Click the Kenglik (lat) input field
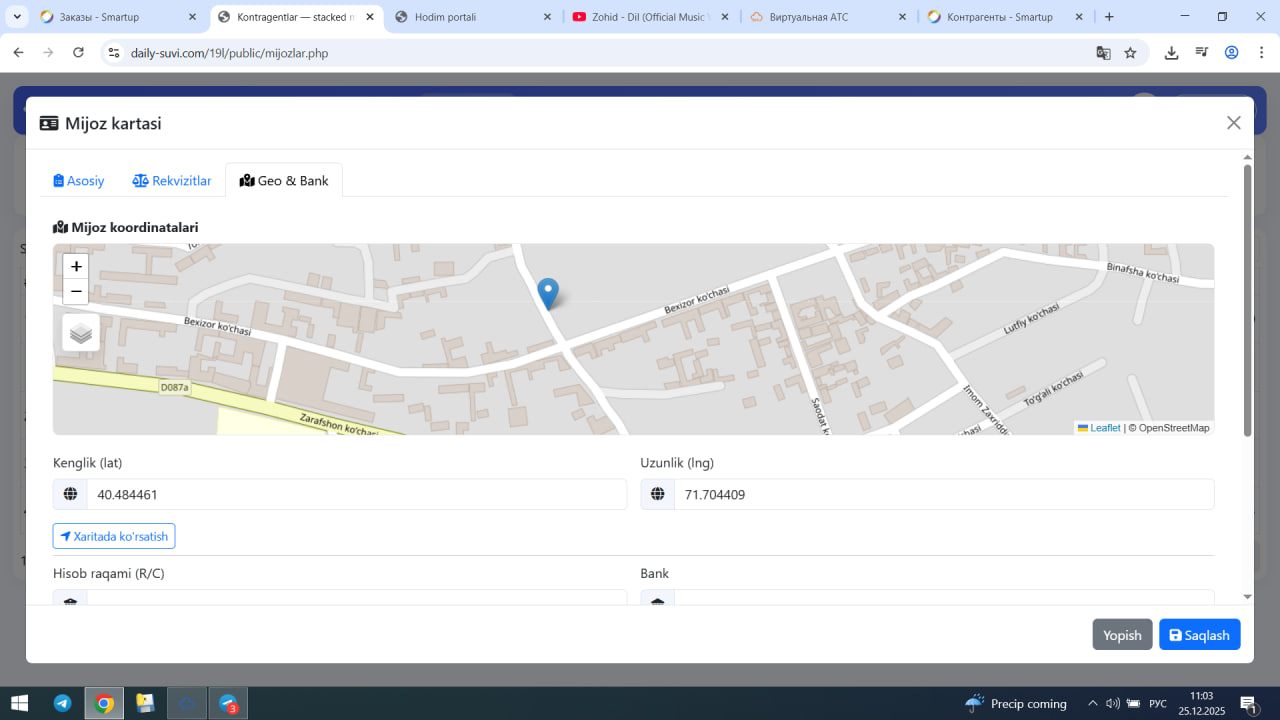 (355, 494)
